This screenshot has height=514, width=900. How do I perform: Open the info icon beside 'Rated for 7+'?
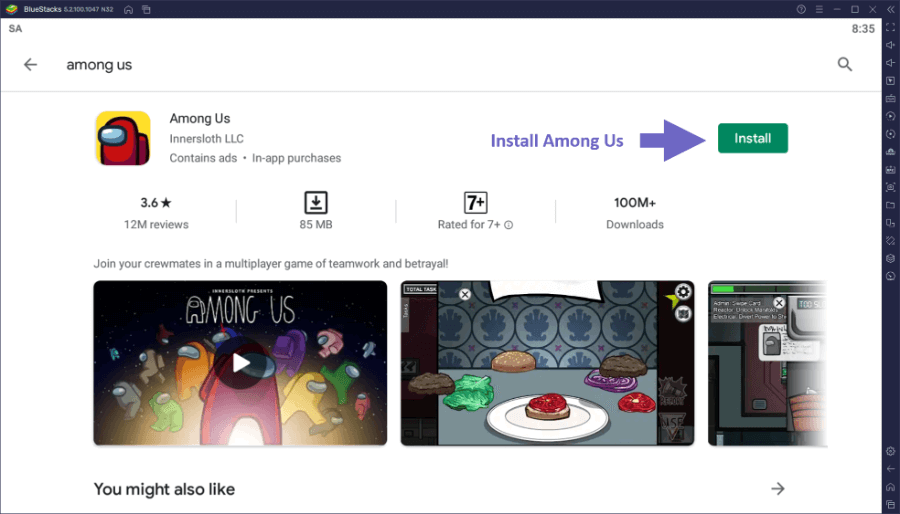point(509,225)
